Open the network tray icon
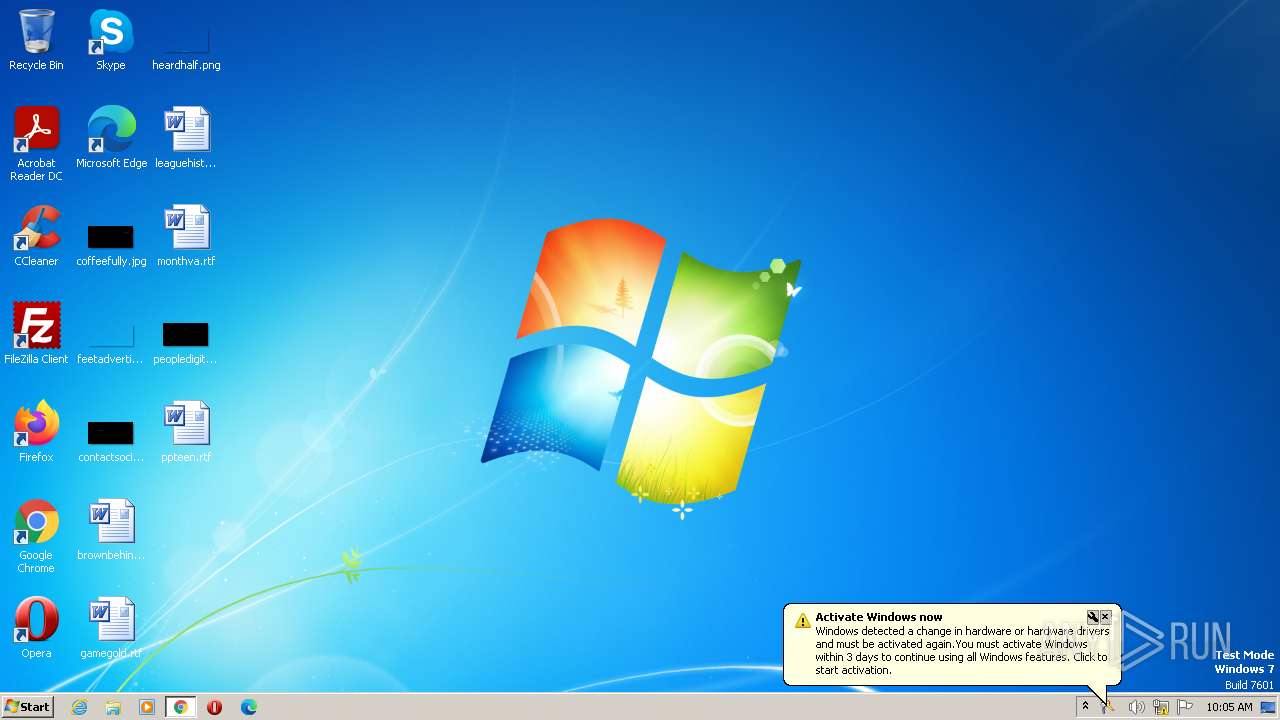The height and width of the screenshot is (720, 1280). (x=1161, y=707)
